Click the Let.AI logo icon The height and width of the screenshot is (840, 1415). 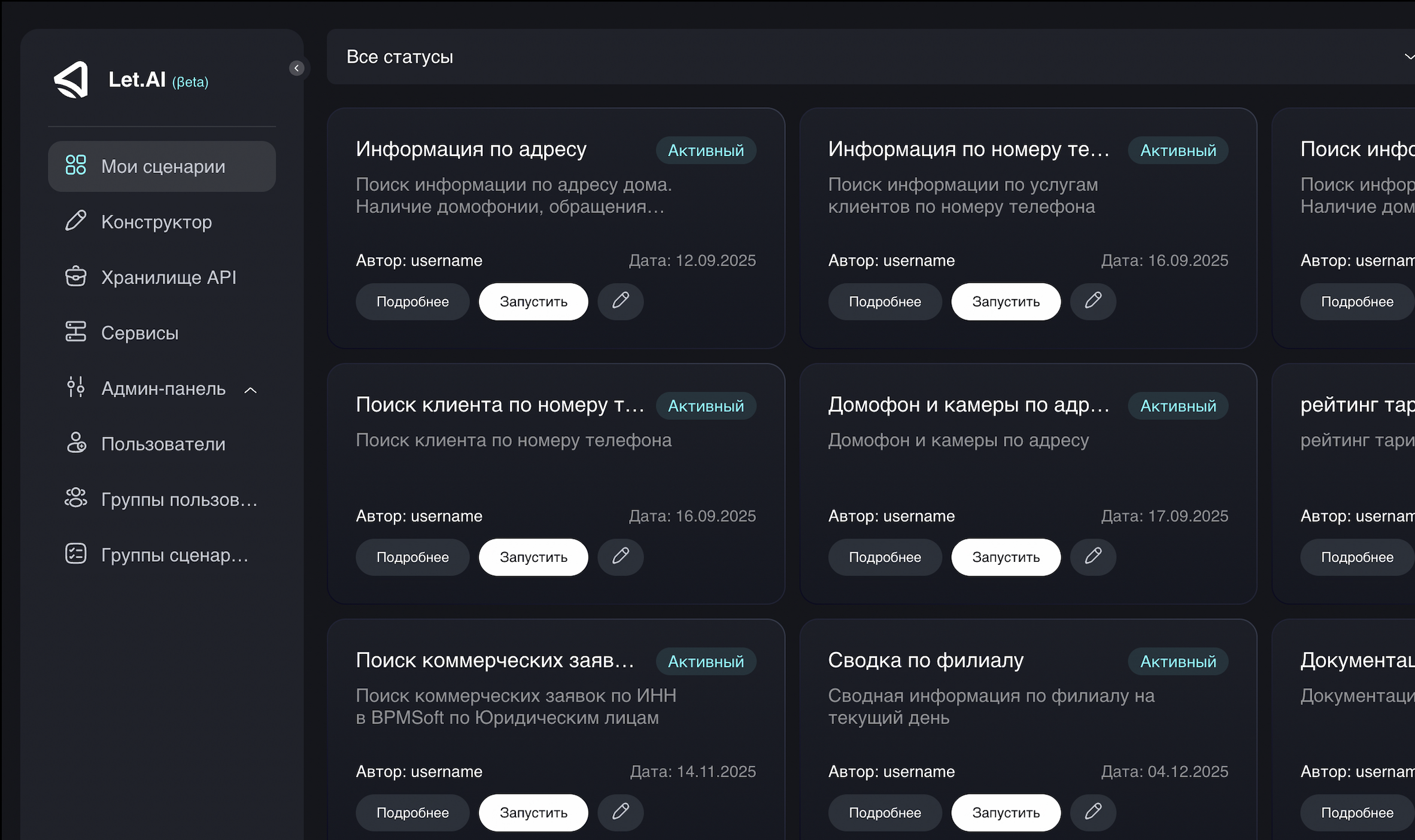[x=71, y=80]
